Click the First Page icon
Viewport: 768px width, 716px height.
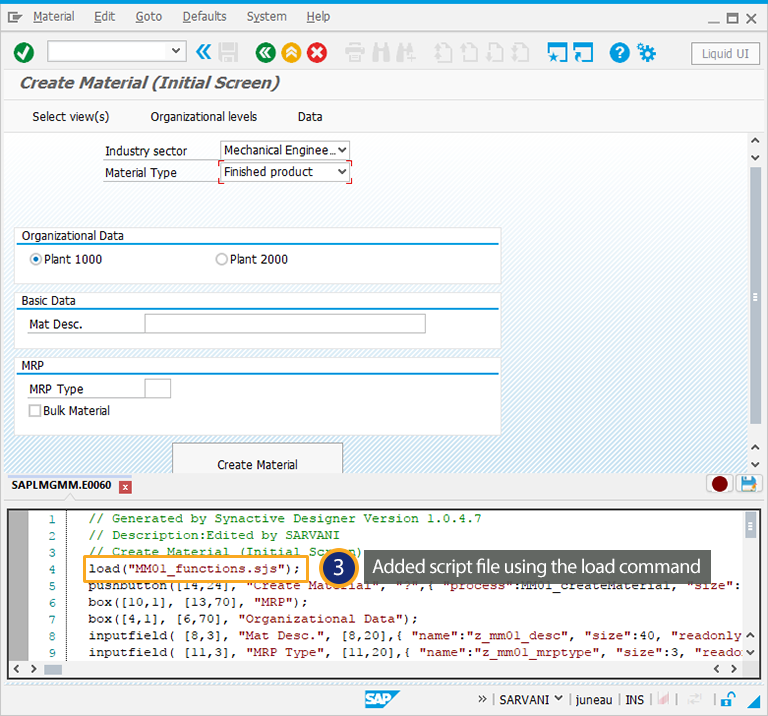[443, 52]
